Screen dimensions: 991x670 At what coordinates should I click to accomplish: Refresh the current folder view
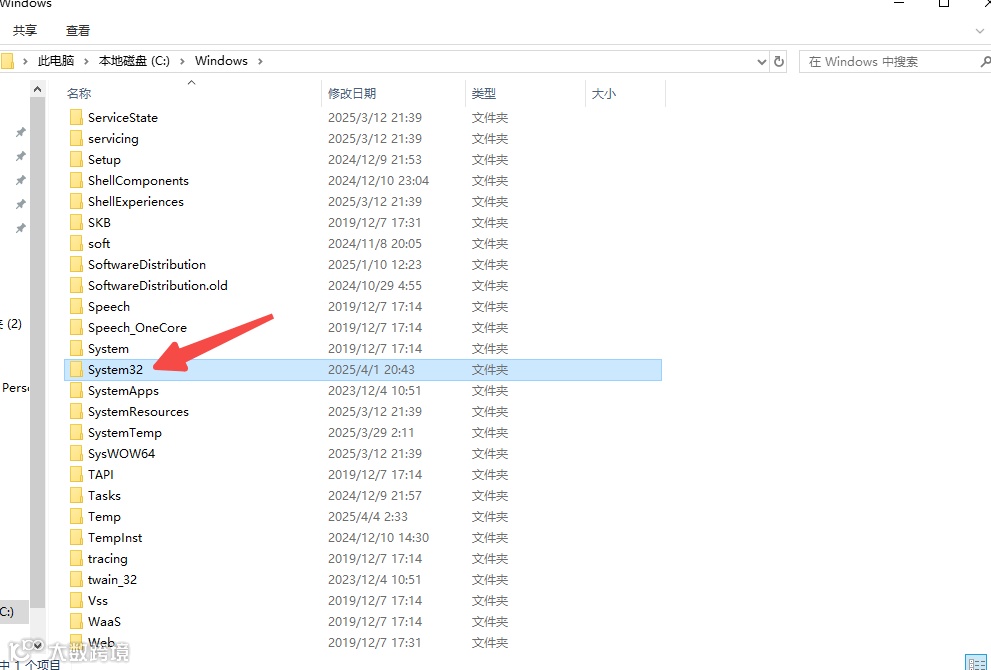(779, 61)
